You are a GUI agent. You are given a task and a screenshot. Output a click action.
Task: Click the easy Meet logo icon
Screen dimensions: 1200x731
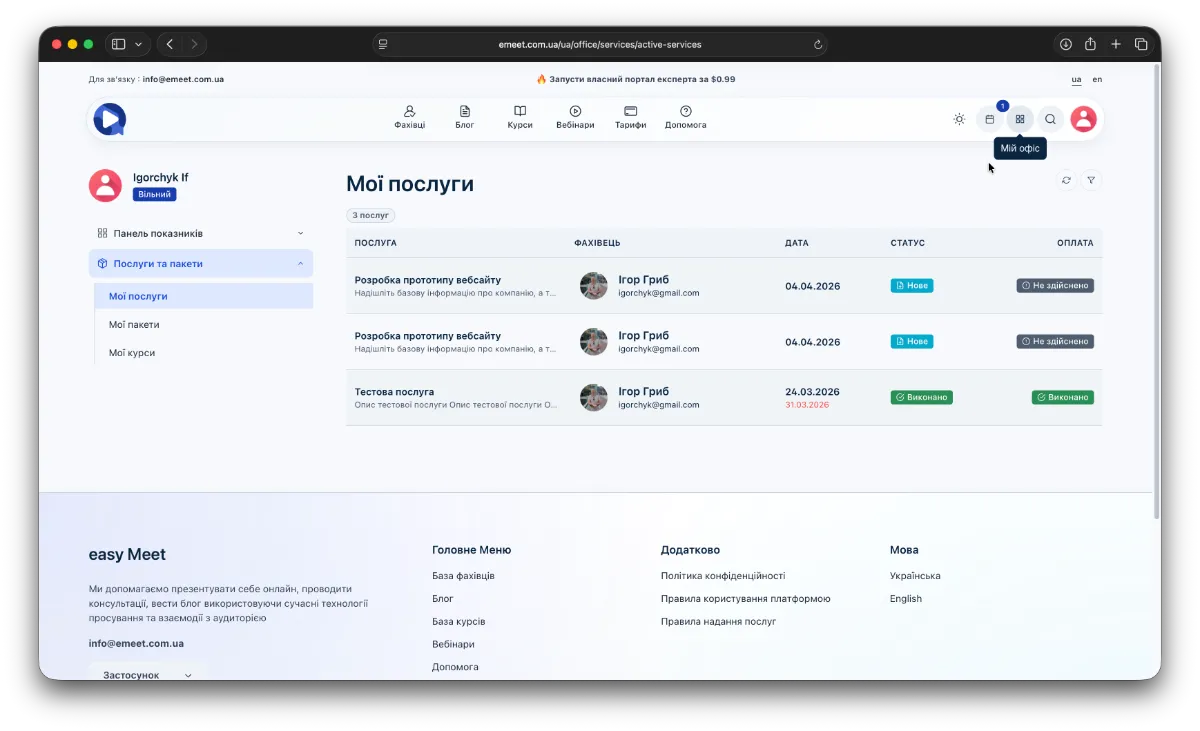[109, 119]
